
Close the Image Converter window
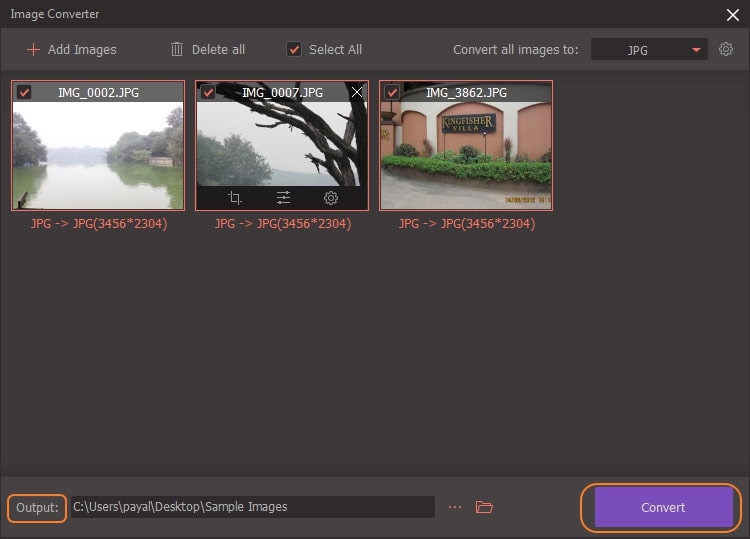click(731, 14)
